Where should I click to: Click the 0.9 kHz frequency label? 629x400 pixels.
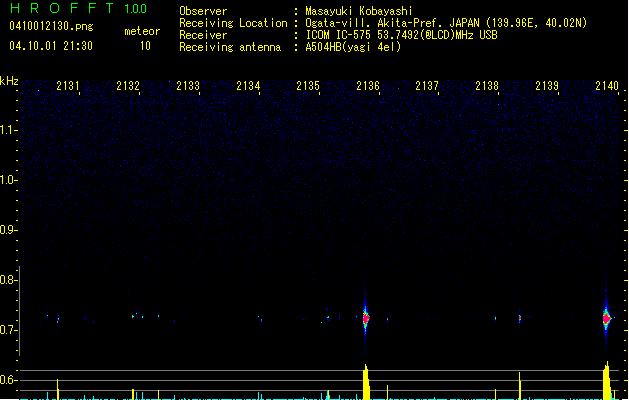coord(8,230)
